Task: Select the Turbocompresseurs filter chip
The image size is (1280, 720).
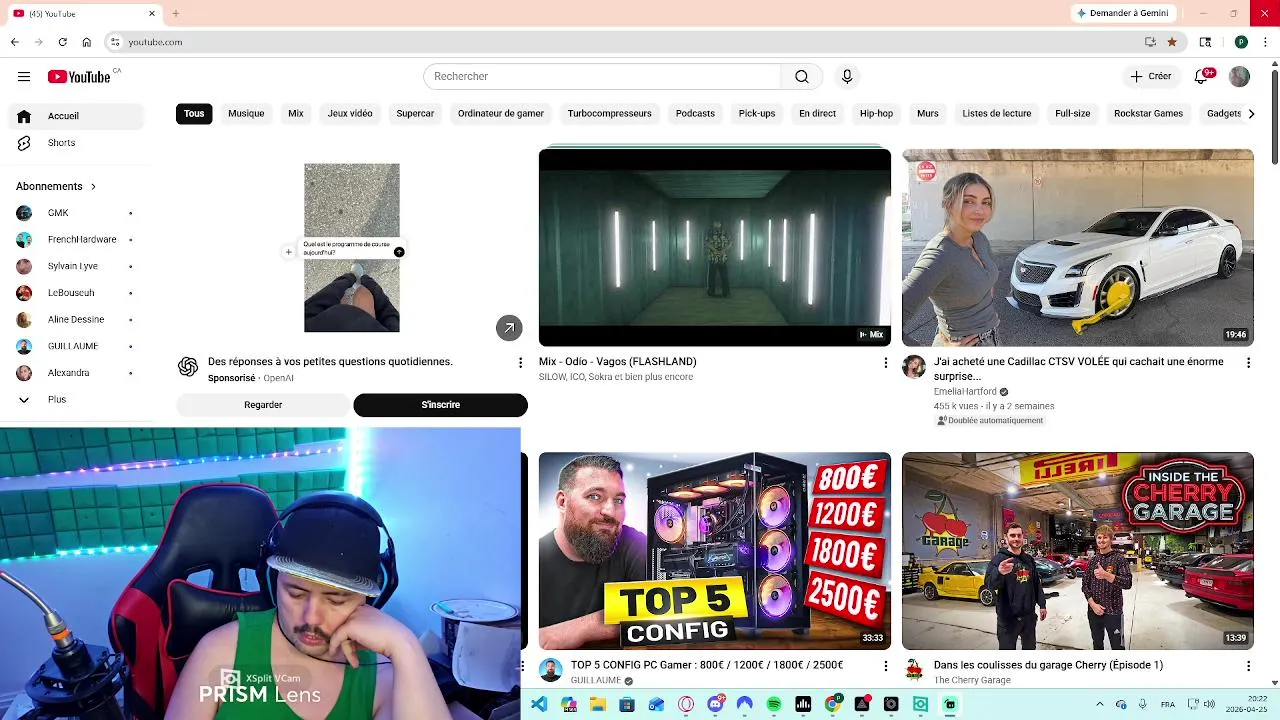Action: (x=609, y=113)
